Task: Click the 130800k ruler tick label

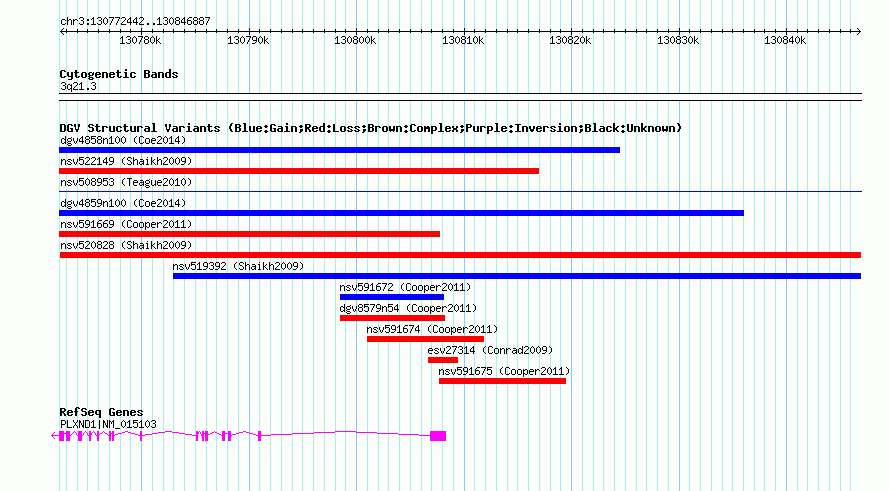Action: coord(355,40)
